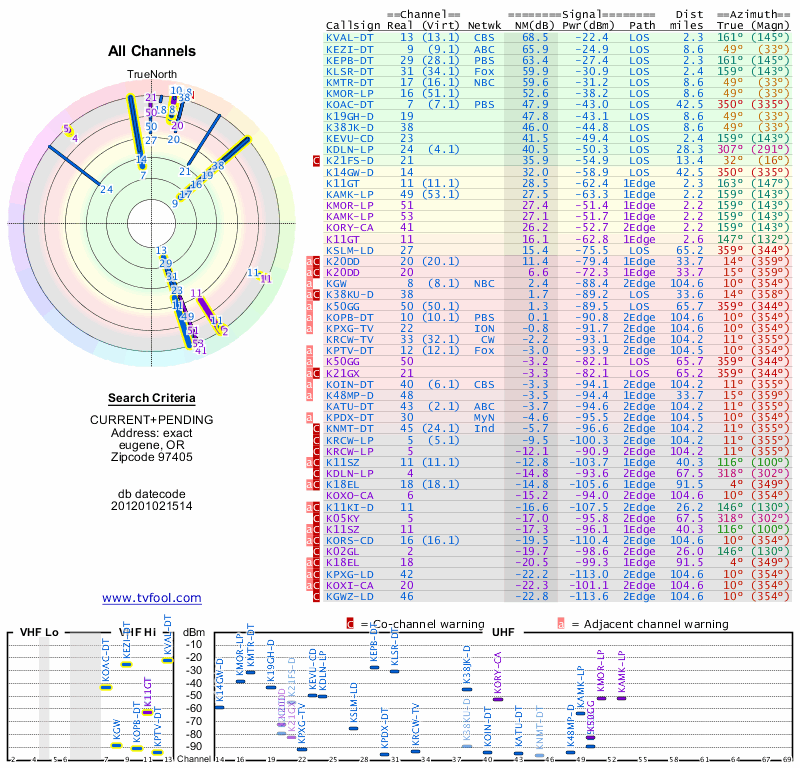Image resolution: width=800 pixels, height=768 pixels.
Task: Choose the KOIN-DT callsign in the table
Action: [349, 384]
